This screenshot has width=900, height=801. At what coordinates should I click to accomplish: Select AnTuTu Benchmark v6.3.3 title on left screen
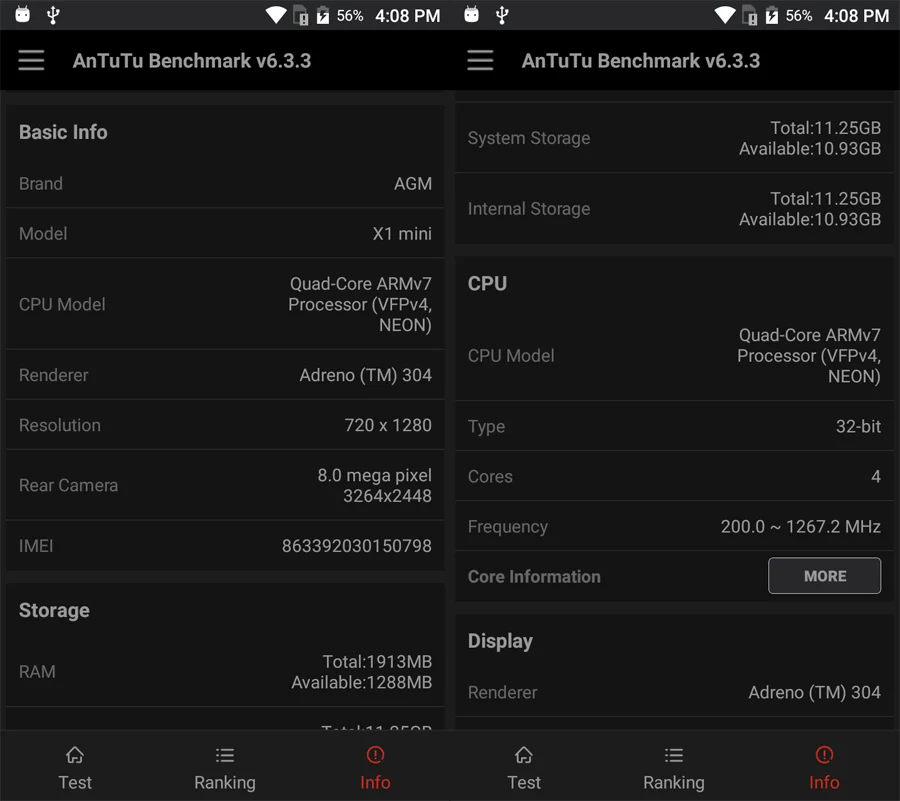pyautogui.click(x=192, y=61)
